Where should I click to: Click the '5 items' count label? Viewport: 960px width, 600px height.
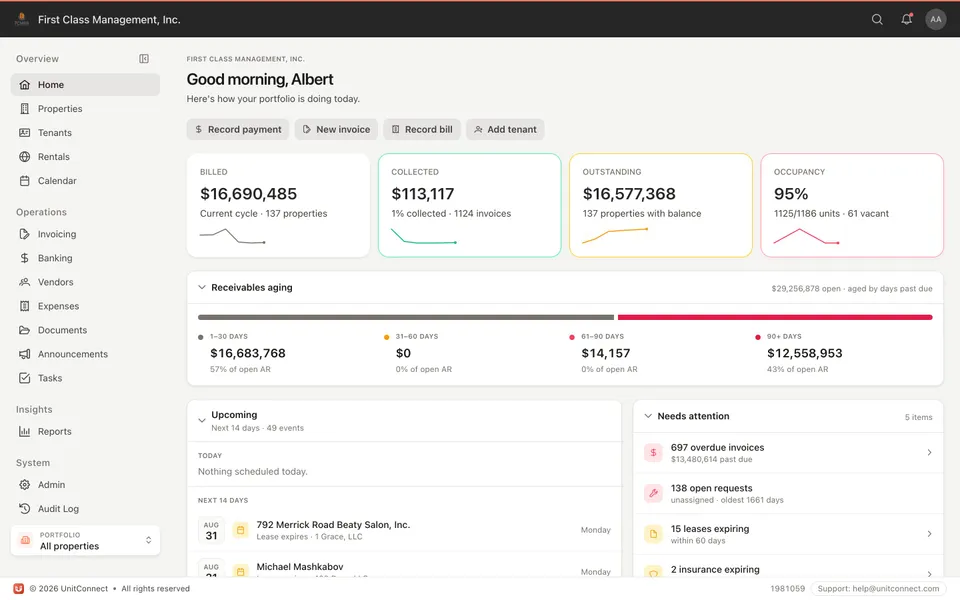[x=918, y=417]
